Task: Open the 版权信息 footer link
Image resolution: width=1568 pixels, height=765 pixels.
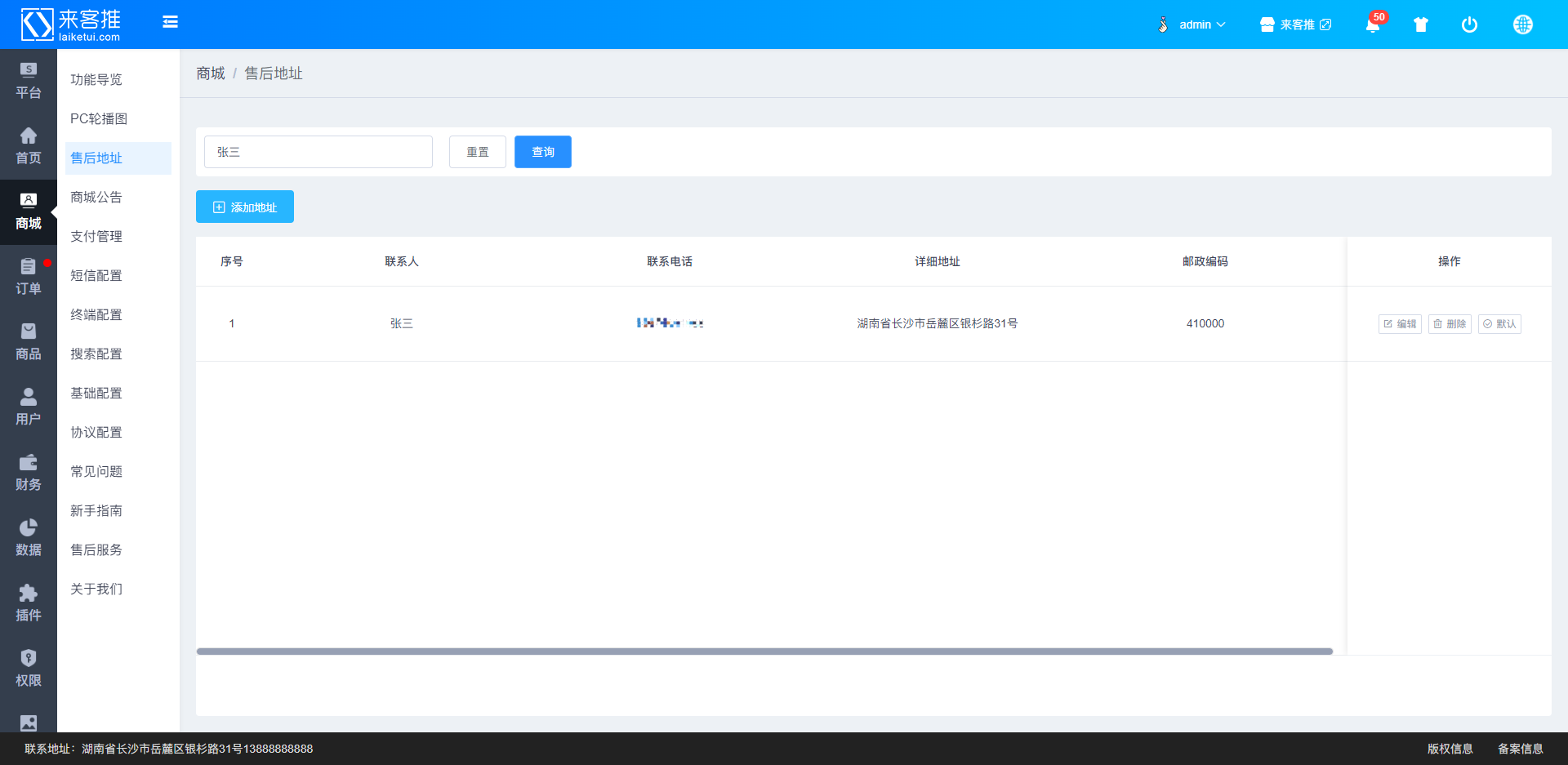Action: pyautogui.click(x=1450, y=749)
